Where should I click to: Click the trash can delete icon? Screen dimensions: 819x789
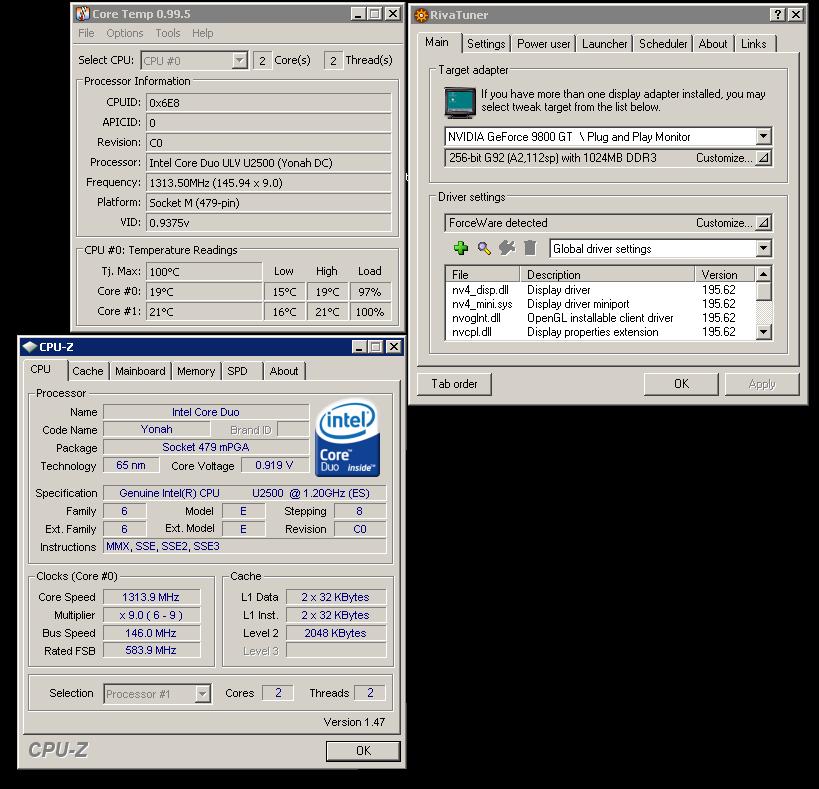[530, 249]
